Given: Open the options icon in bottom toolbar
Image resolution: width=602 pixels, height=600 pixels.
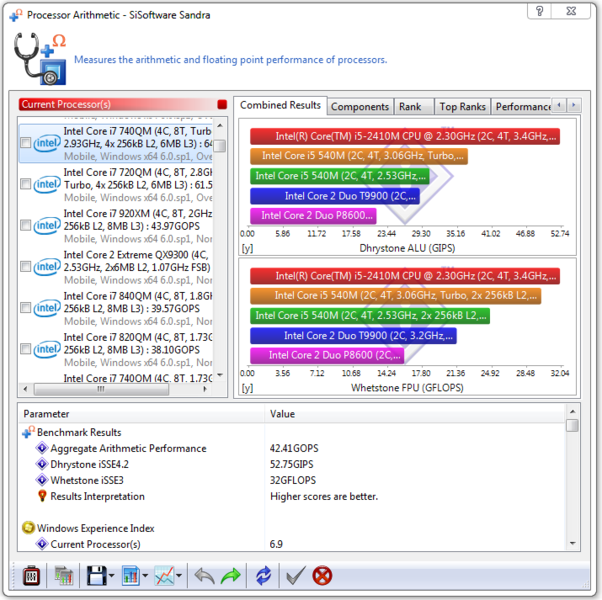Looking at the screenshot, I should (31, 576).
